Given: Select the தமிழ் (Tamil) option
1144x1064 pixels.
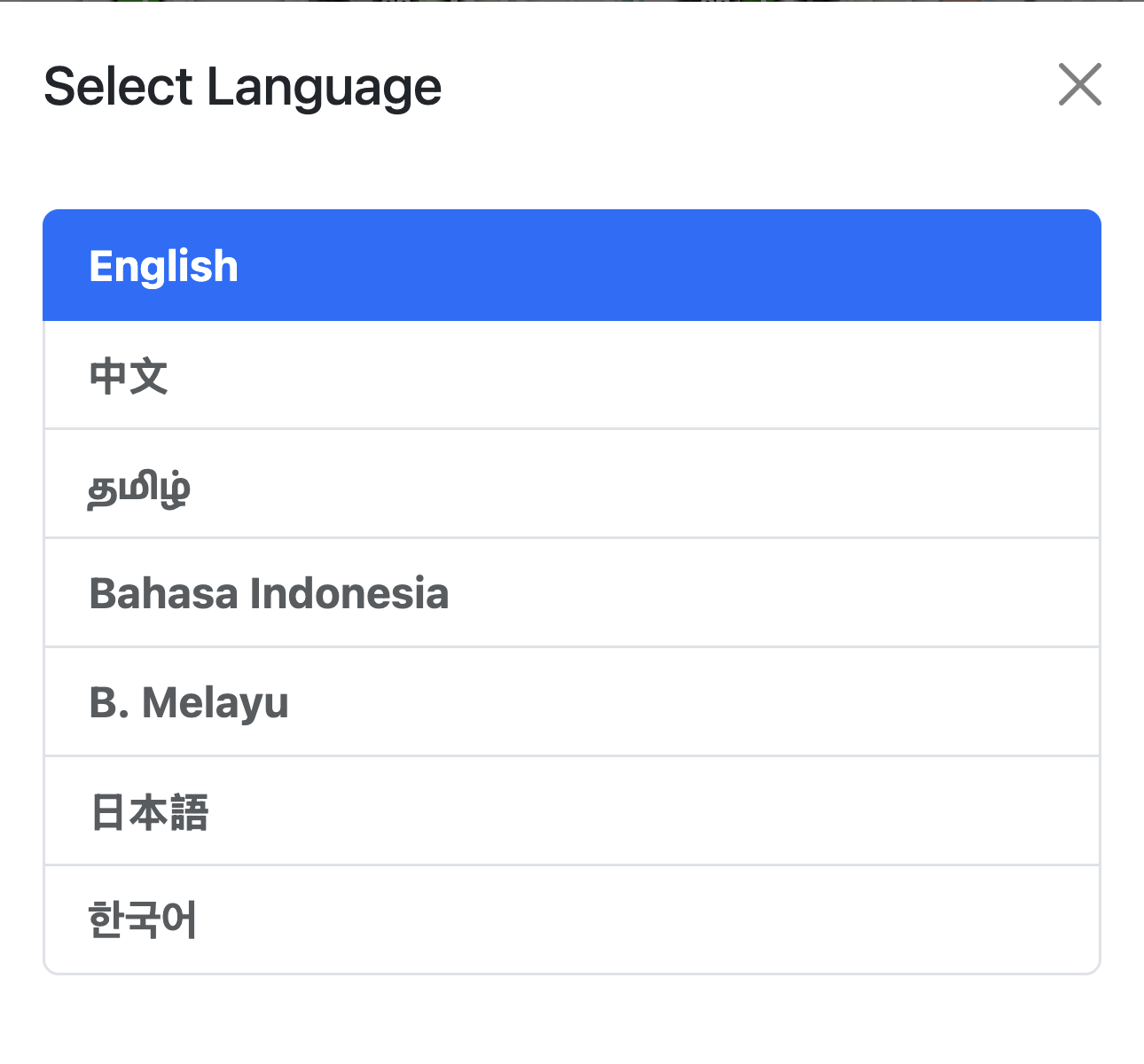Looking at the screenshot, I should 570,484.
